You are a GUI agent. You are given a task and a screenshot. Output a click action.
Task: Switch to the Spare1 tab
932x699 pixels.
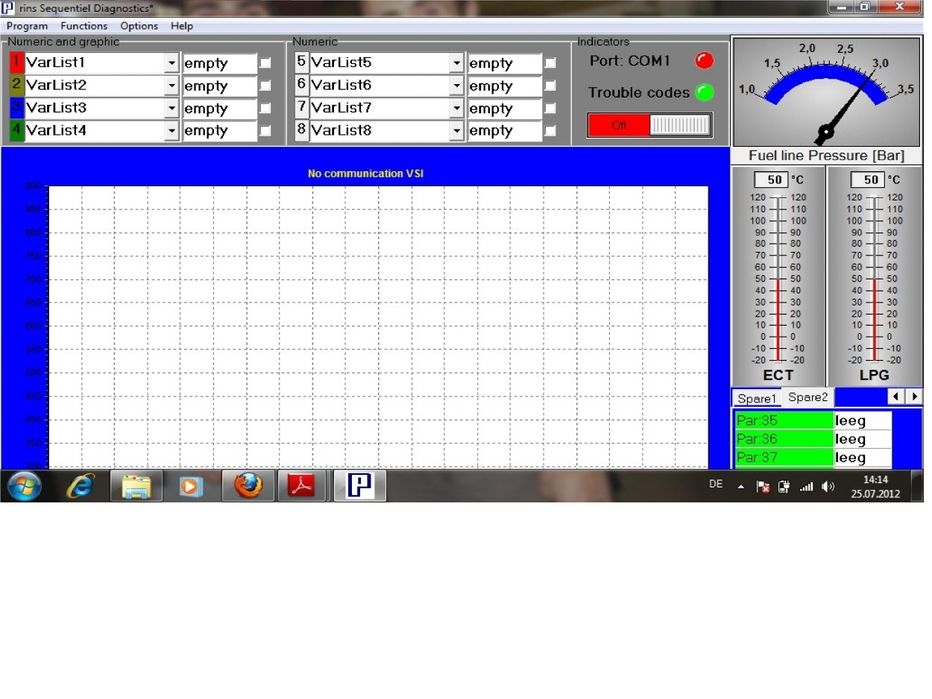pyautogui.click(x=757, y=398)
